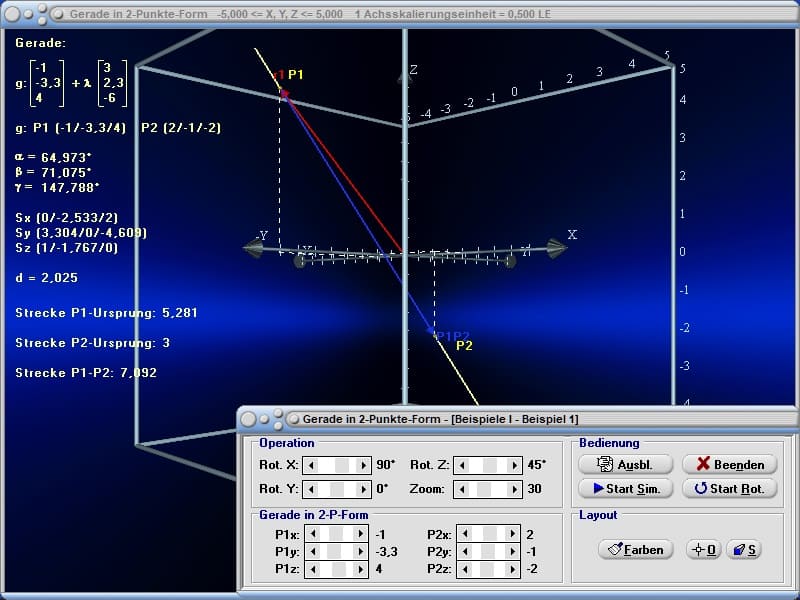Click the Rot. Y slider thumb
Viewport: 800px width, 600px height.
tap(337, 489)
